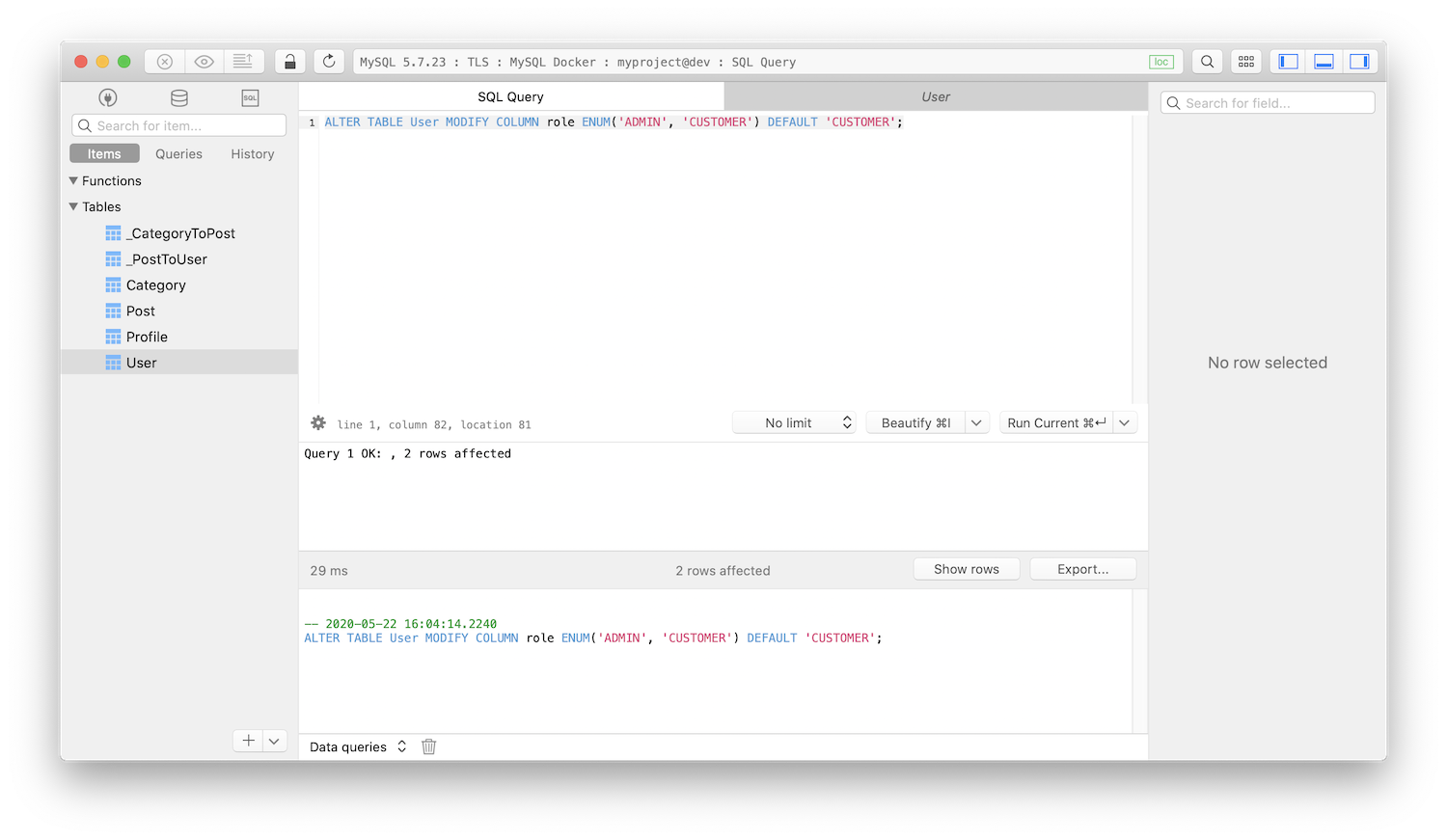Open the History tab in sidebar
The width and height of the screenshot is (1447, 840).
pyautogui.click(x=251, y=153)
